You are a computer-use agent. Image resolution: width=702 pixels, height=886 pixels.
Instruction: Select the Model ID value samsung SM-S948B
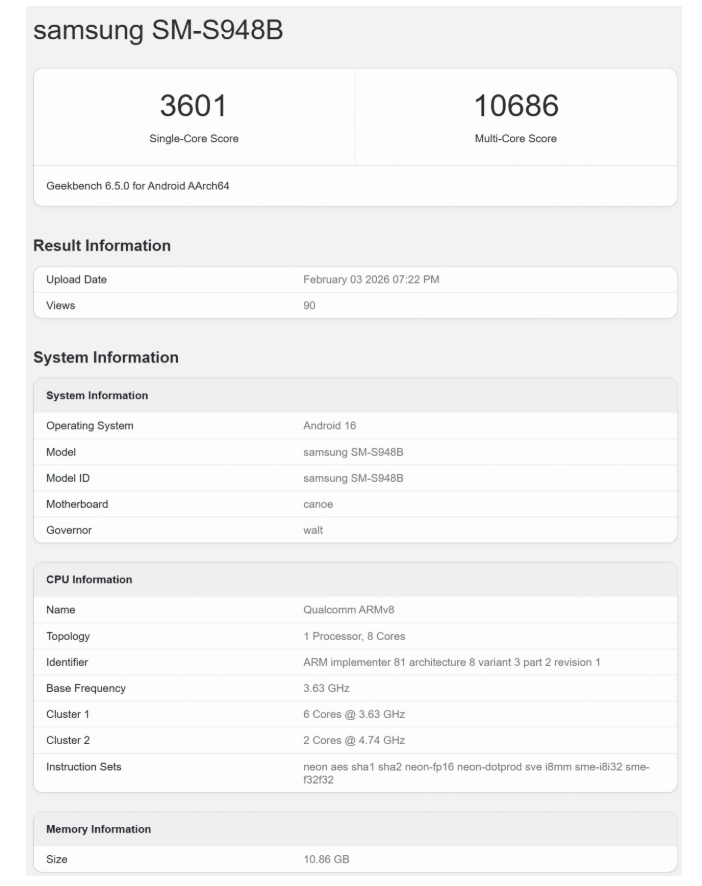(x=353, y=478)
